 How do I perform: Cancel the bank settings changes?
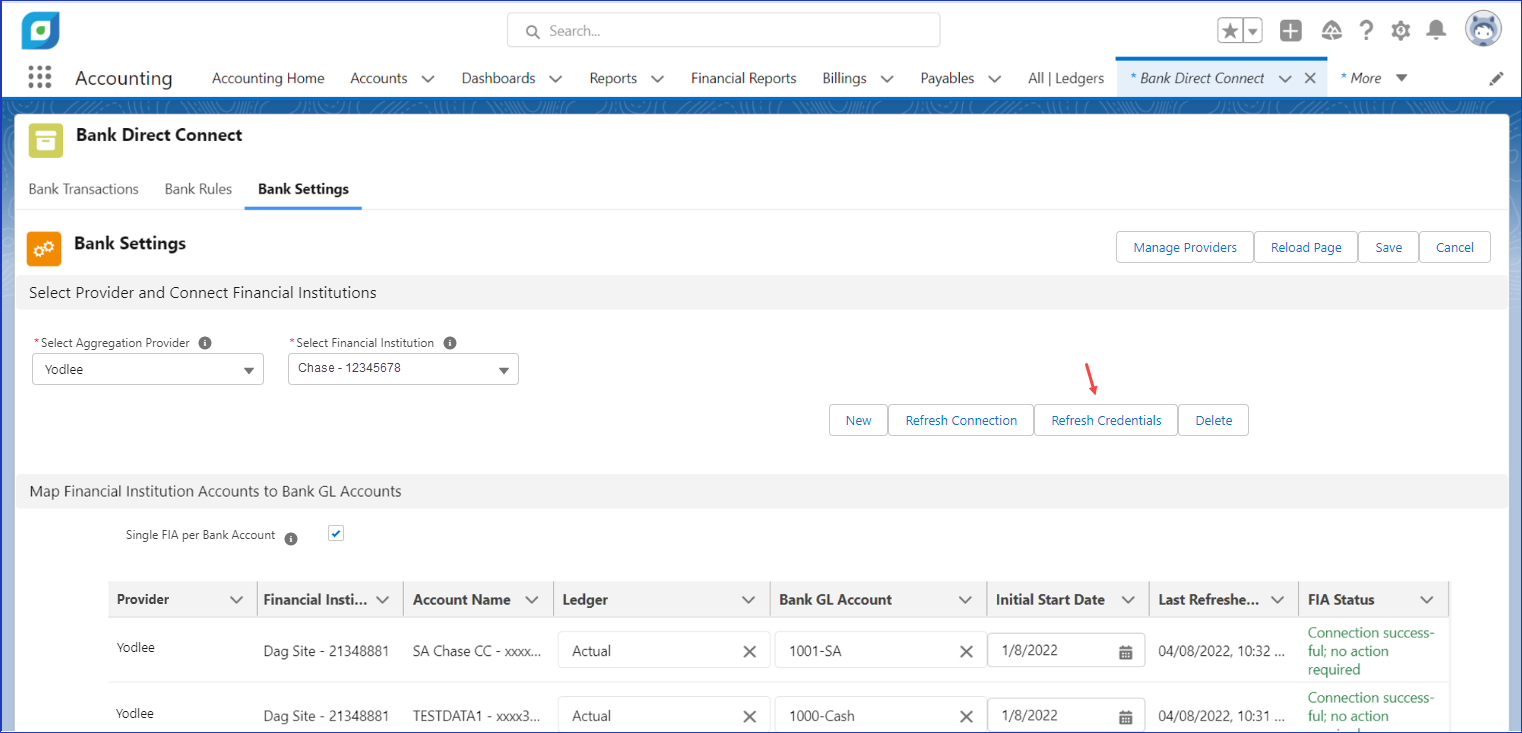(1455, 247)
